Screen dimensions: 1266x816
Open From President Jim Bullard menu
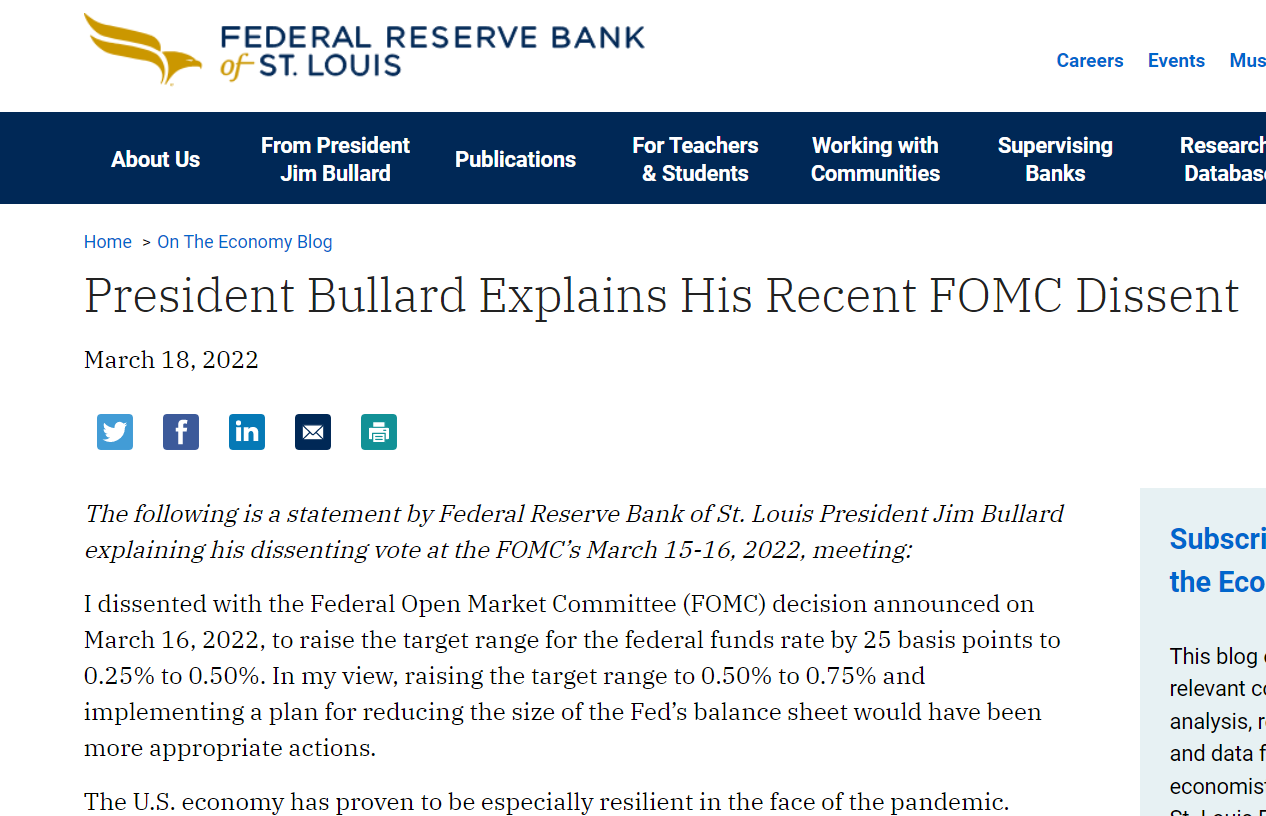pos(335,159)
